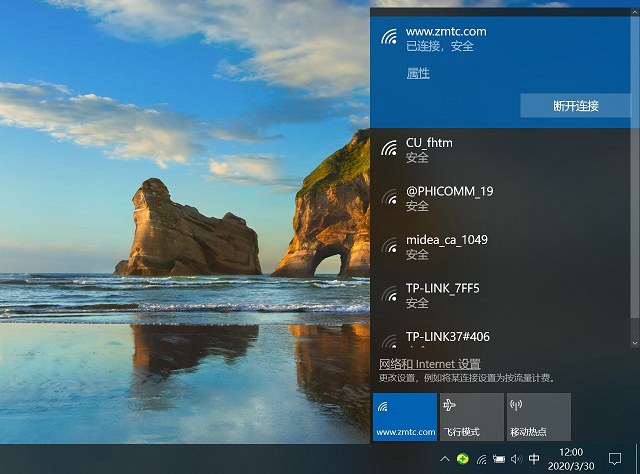Open 网络和 Internet 设置 link
This screenshot has width=640, height=474.
tap(430, 364)
